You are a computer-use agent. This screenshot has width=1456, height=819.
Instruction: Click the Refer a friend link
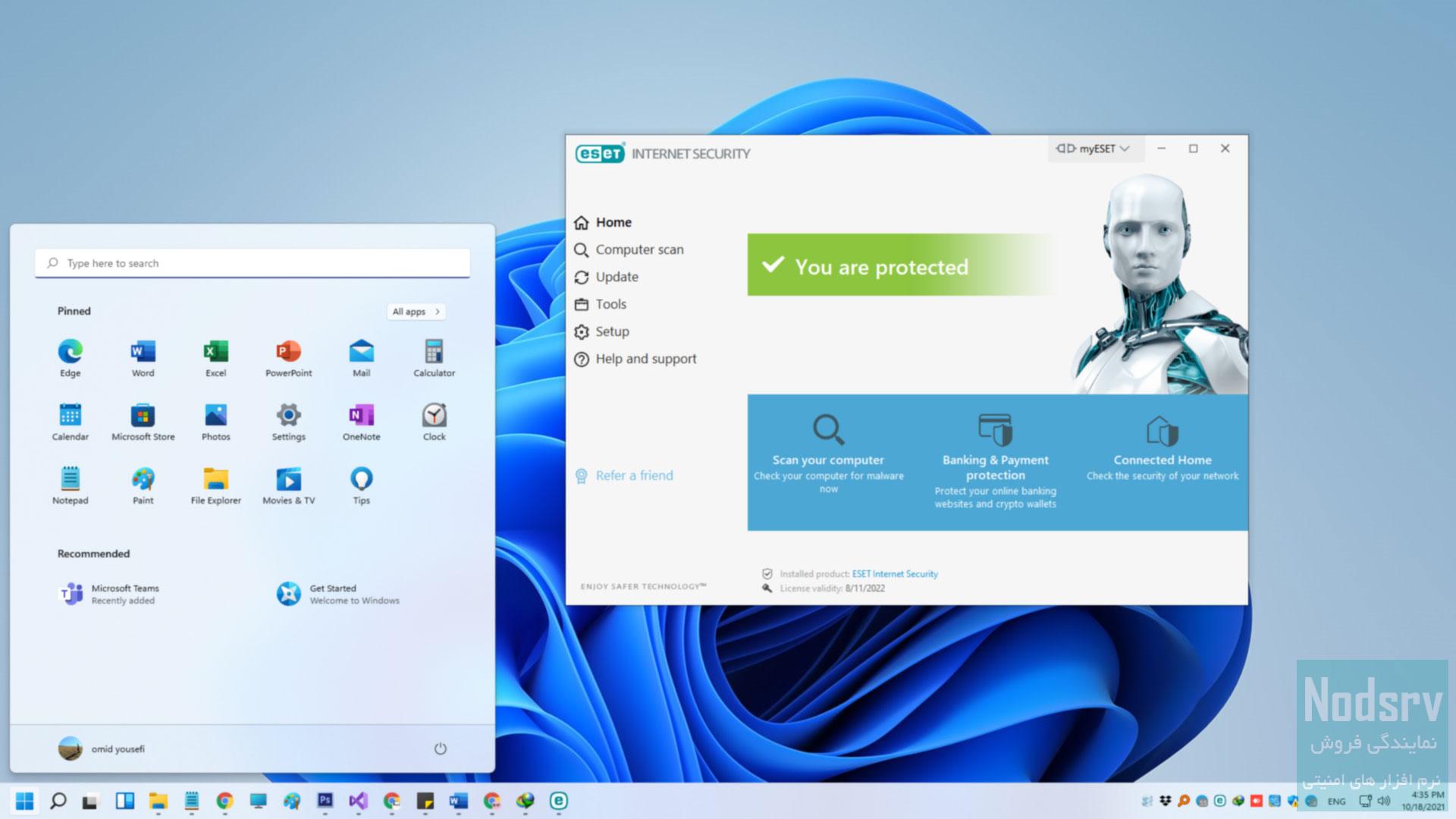coord(624,475)
